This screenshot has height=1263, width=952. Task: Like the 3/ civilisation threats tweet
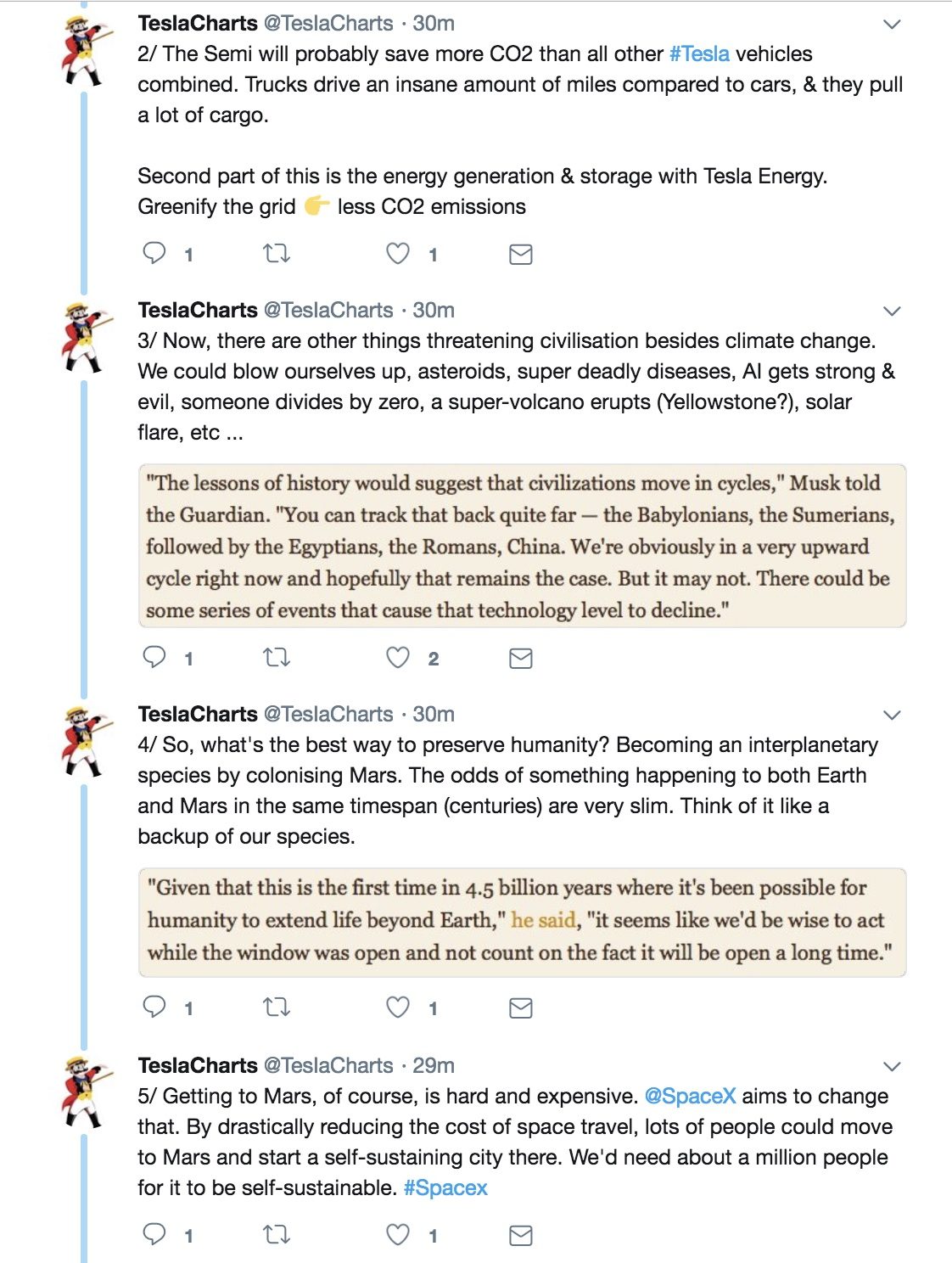click(x=398, y=657)
